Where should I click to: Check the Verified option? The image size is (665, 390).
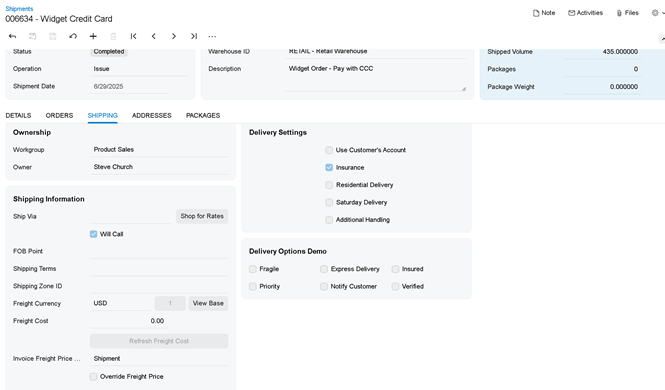click(x=395, y=287)
